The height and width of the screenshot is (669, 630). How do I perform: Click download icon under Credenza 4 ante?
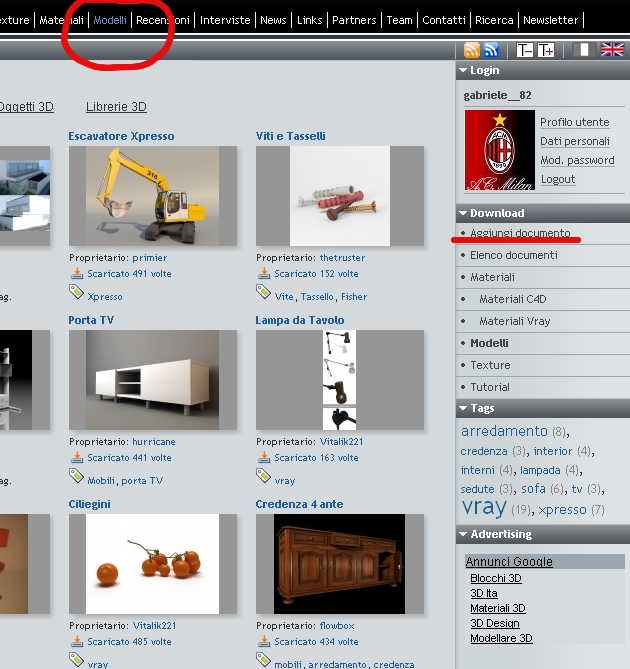pyautogui.click(x=264, y=641)
